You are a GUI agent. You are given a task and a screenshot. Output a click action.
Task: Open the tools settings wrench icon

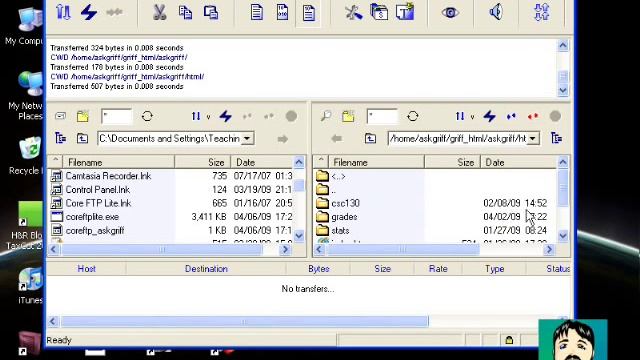tap(353, 12)
